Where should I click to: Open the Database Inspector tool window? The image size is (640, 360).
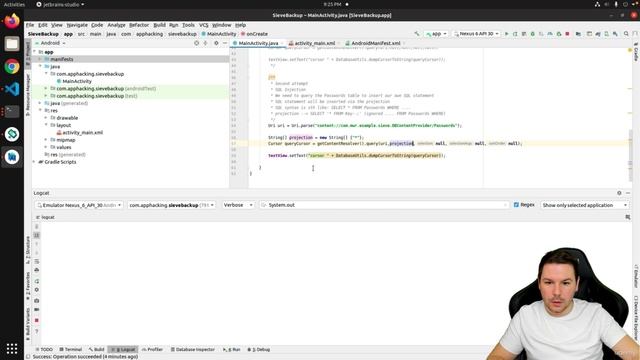(192, 349)
